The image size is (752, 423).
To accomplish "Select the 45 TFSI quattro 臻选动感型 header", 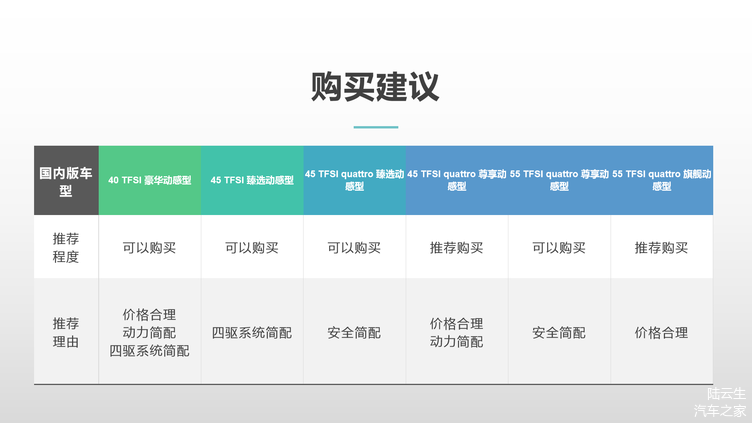I will (x=354, y=180).
